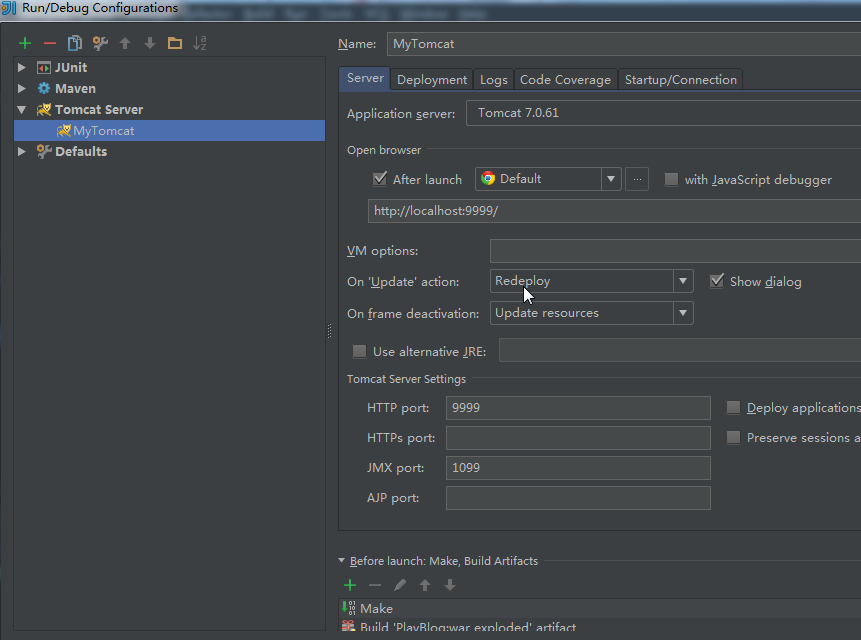Move the before launch task down
This screenshot has height=640, width=861.
450,585
